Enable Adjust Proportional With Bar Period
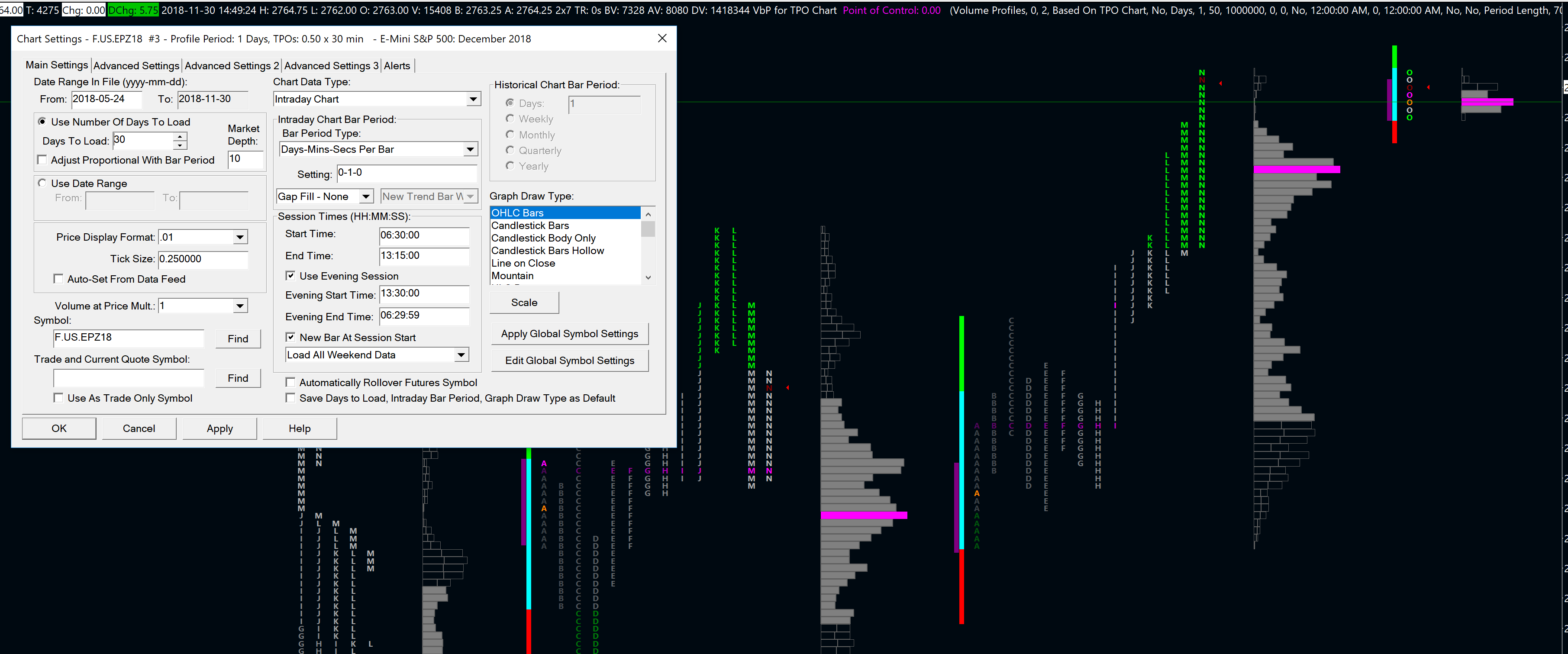 tap(42, 160)
